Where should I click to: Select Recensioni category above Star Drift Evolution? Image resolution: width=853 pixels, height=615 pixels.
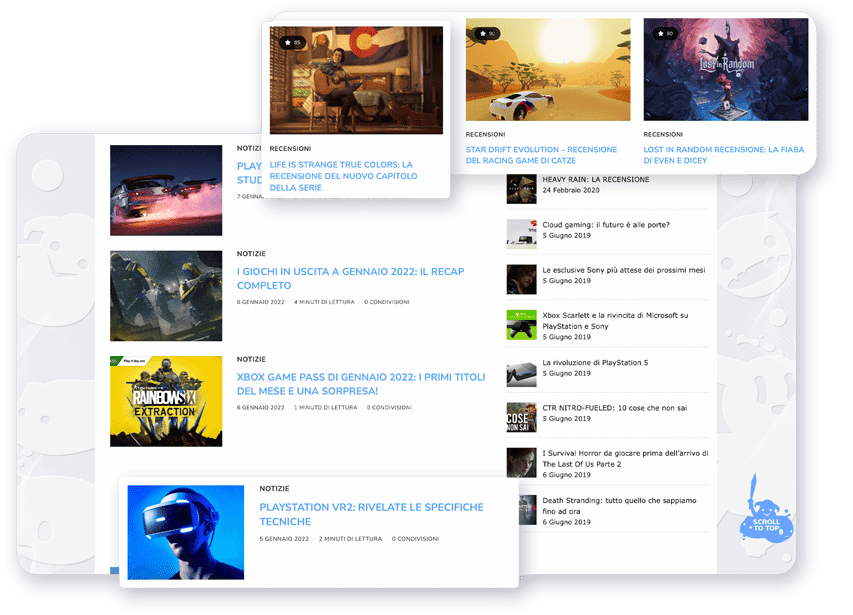(485, 134)
